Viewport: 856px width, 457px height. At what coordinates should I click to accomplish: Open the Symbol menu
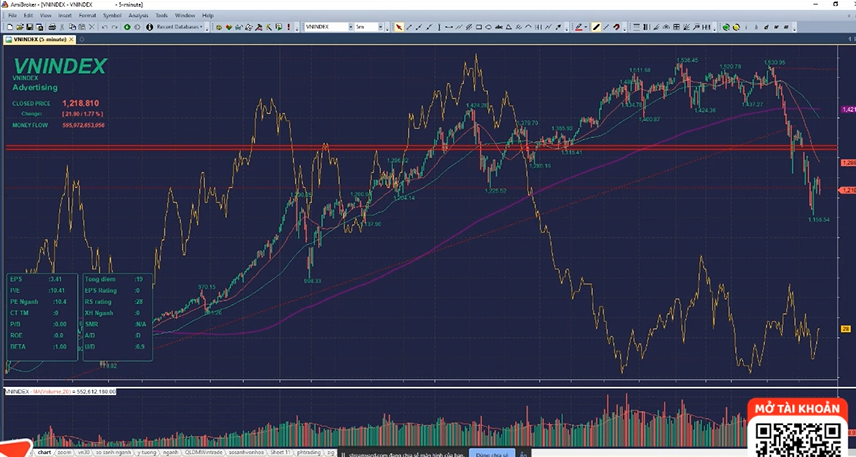(x=112, y=16)
